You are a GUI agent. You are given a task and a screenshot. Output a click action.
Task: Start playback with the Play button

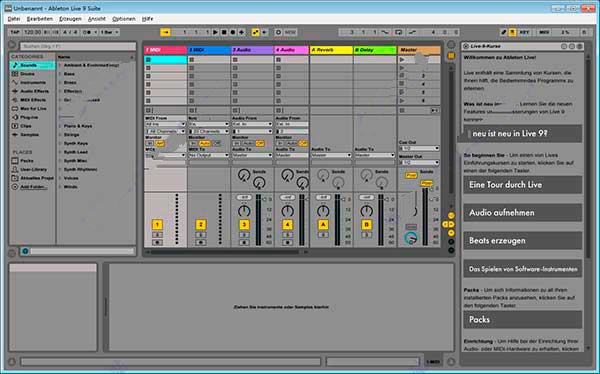coord(215,33)
